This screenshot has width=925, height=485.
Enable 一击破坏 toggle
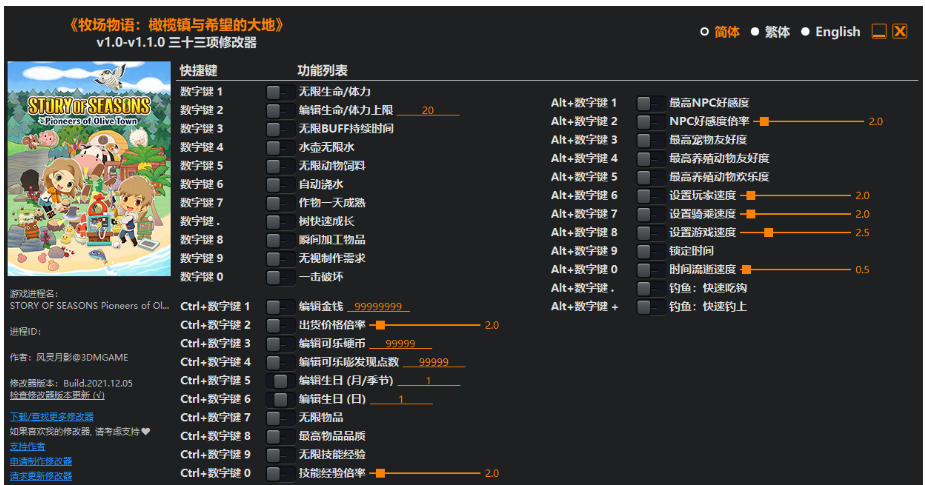tap(279, 277)
